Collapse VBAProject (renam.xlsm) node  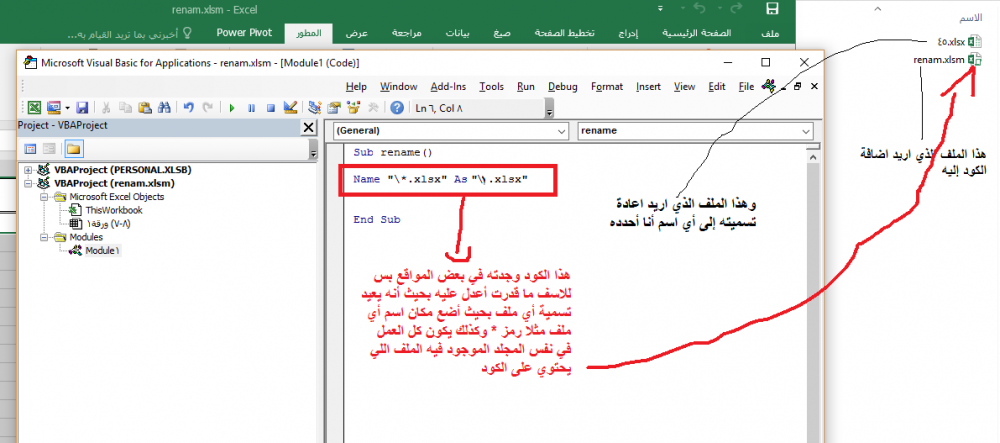[x=28, y=183]
